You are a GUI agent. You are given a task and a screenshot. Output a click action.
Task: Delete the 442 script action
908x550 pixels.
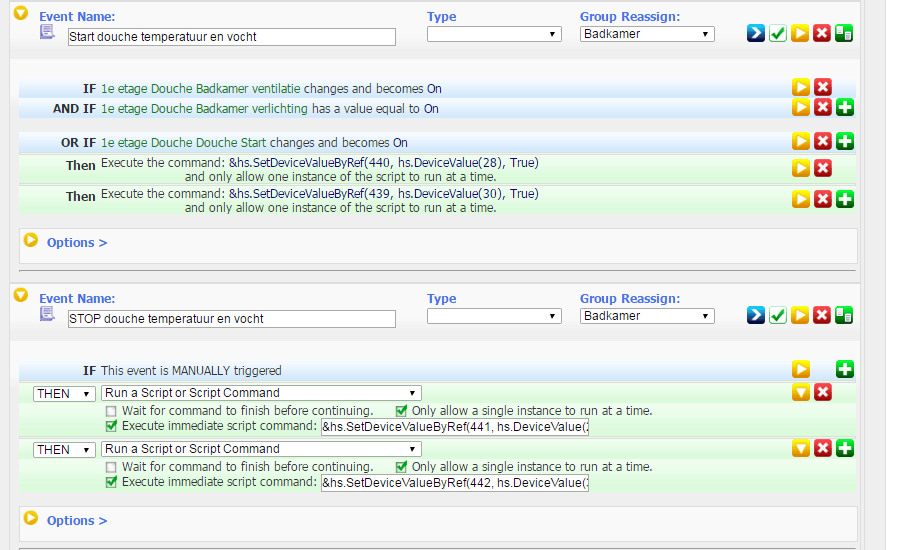point(823,448)
